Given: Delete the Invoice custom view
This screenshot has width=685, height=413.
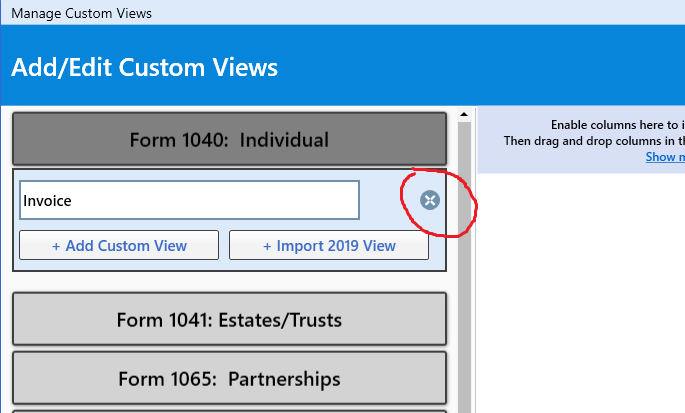Looking at the screenshot, I should [x=430, y=201].
